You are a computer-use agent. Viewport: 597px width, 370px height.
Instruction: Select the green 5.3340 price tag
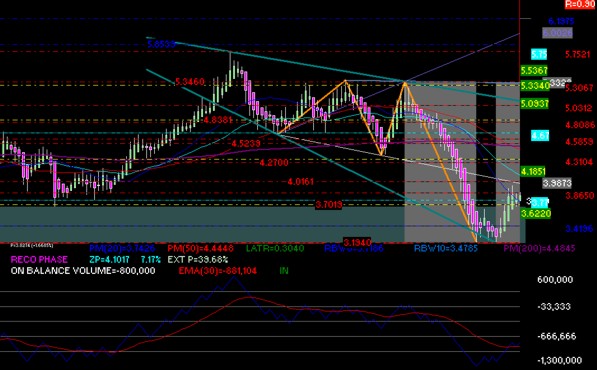pyautogui.click(x=535, y=86)
